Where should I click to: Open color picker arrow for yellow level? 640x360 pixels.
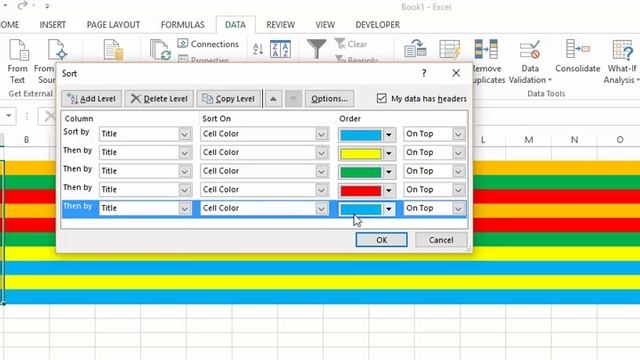tap(389, 153)
